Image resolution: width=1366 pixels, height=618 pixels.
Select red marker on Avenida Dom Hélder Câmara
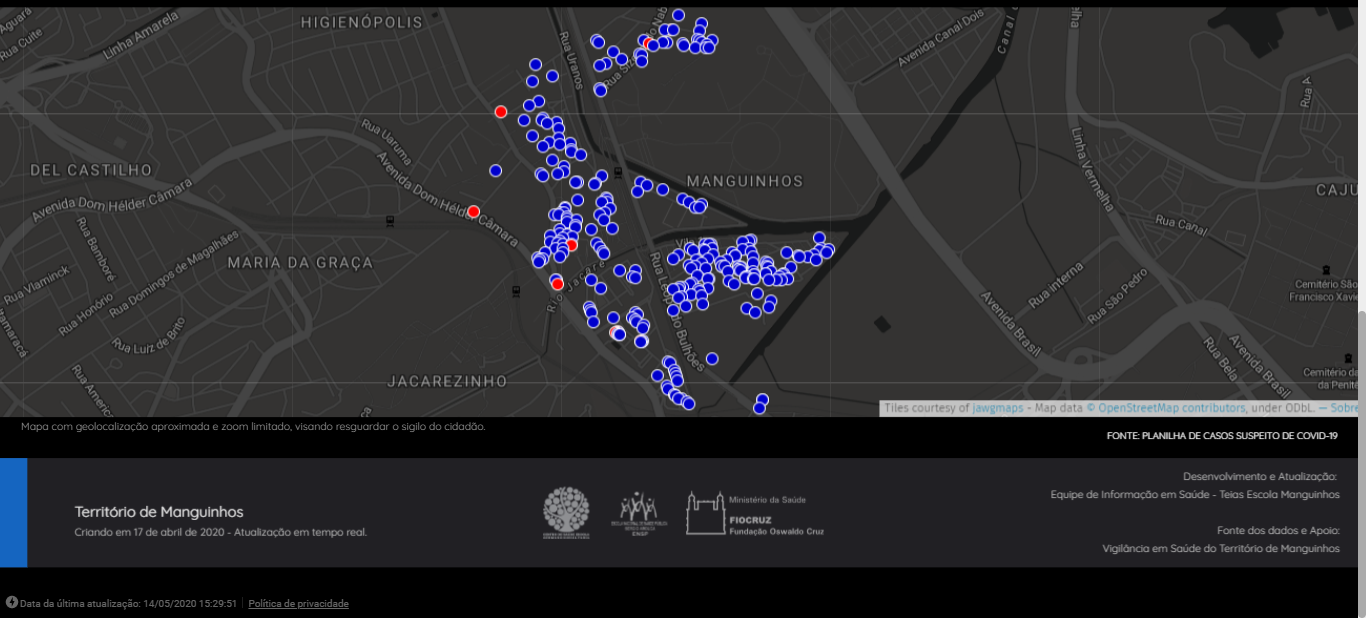pos(474,211)
